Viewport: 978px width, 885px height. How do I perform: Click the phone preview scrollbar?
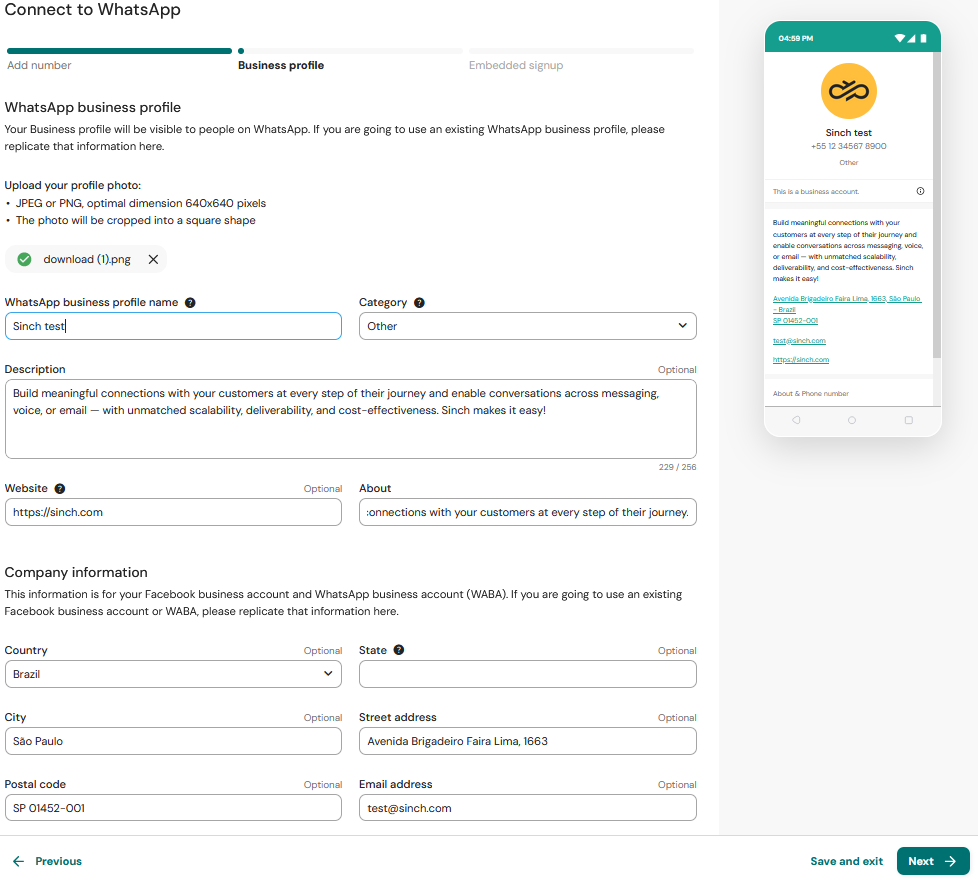pyautogui.click(x=936, y=206)
